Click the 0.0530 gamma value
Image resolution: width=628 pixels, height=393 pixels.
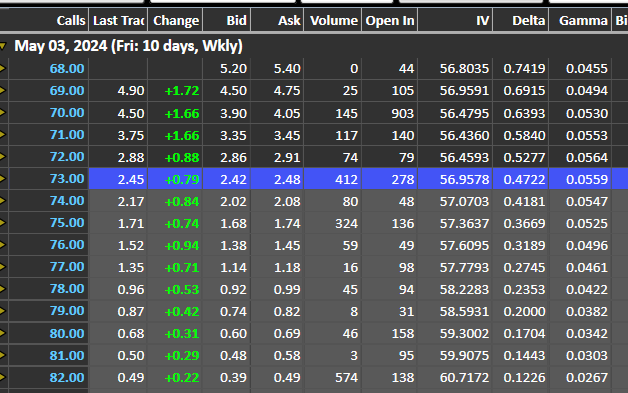587,113
